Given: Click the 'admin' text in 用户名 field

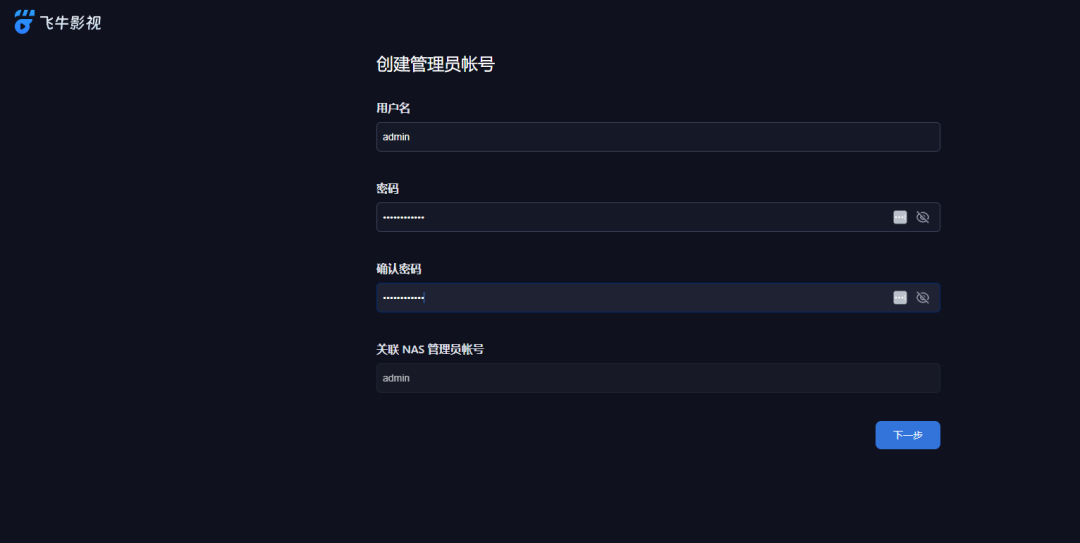Looking at the screenshot, I should (x=396, y=137).
